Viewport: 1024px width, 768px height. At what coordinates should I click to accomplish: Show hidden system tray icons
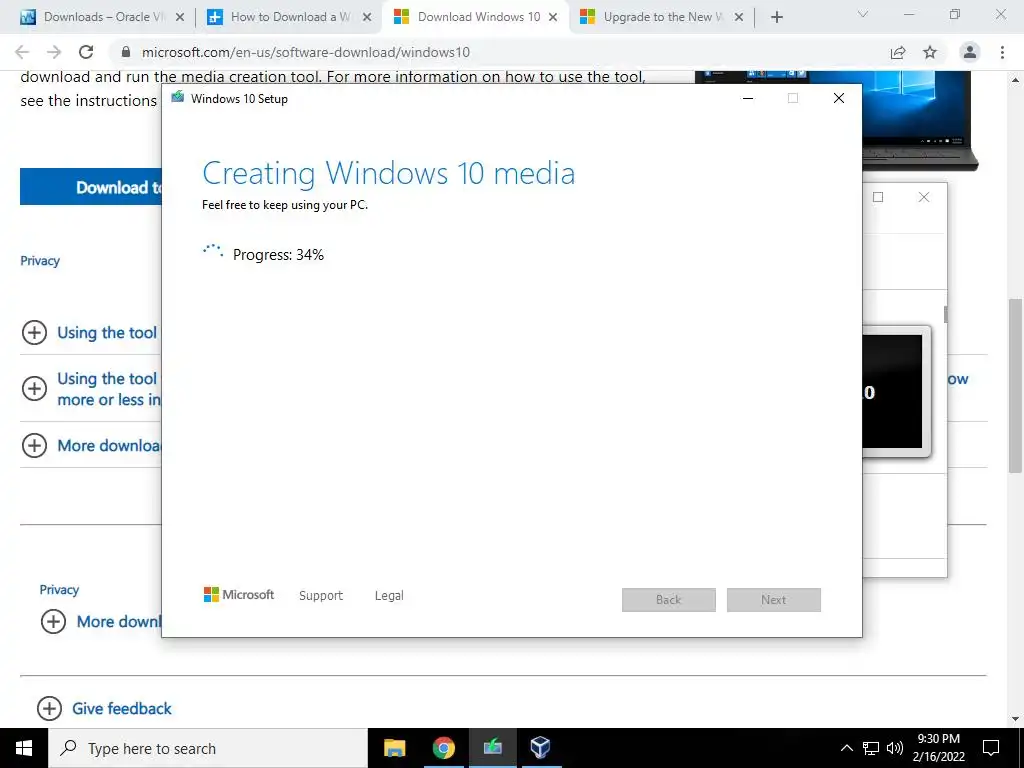coord(846,748)
